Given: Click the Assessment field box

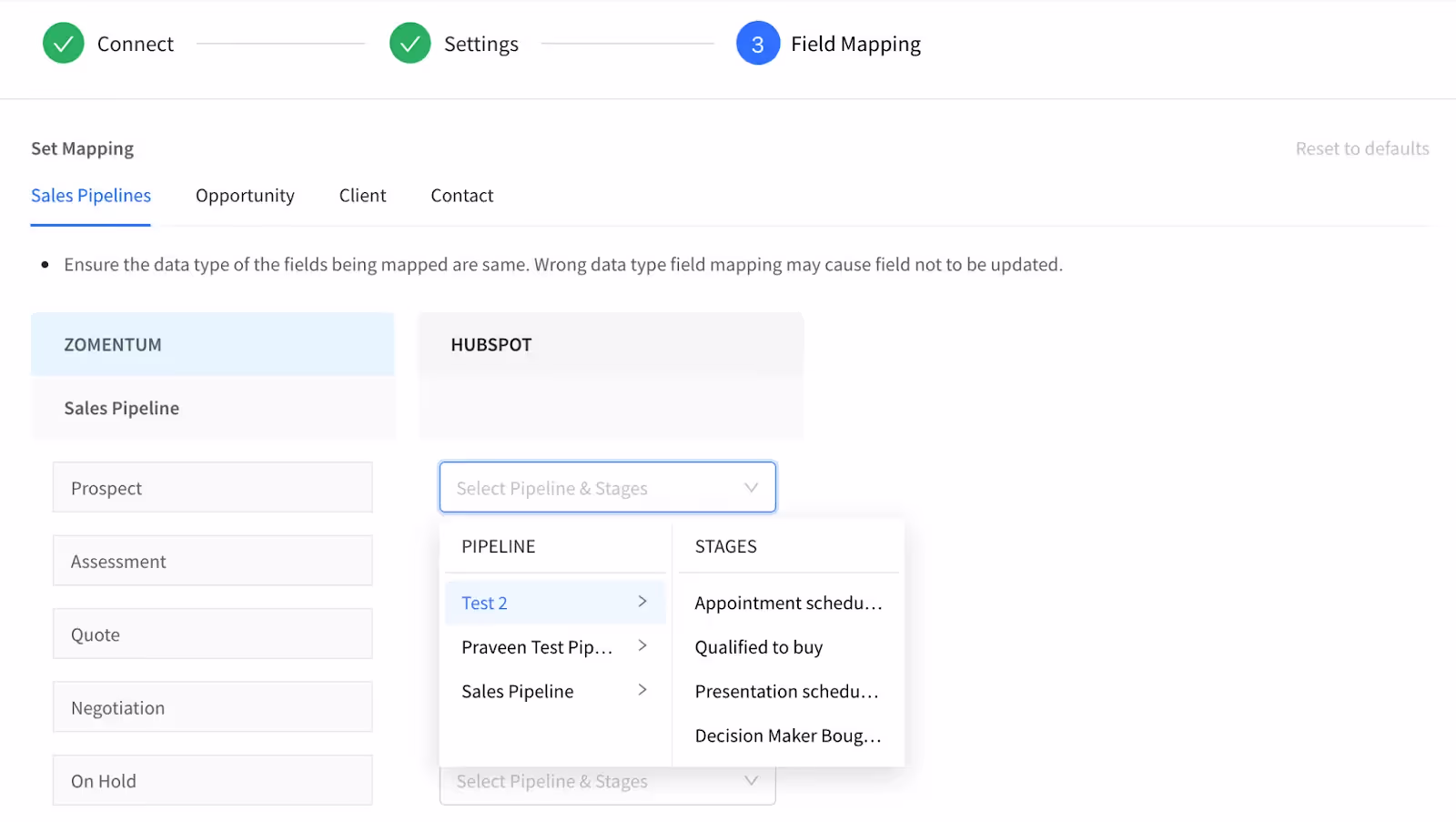Looking at the screenshot, I should [x=213, y=561].
